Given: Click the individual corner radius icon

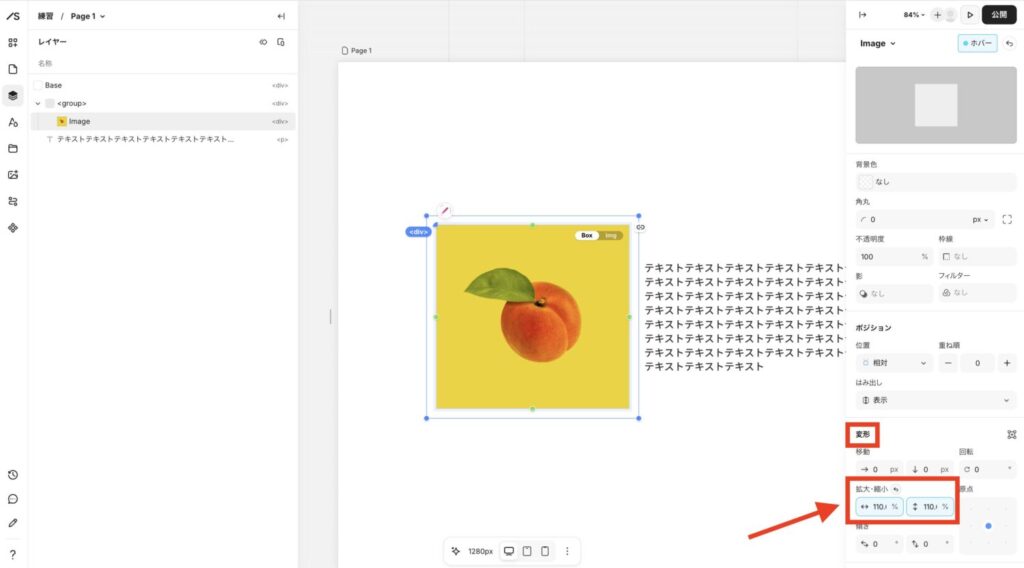Looking at the screenshot, I should tap(1007, 219).
